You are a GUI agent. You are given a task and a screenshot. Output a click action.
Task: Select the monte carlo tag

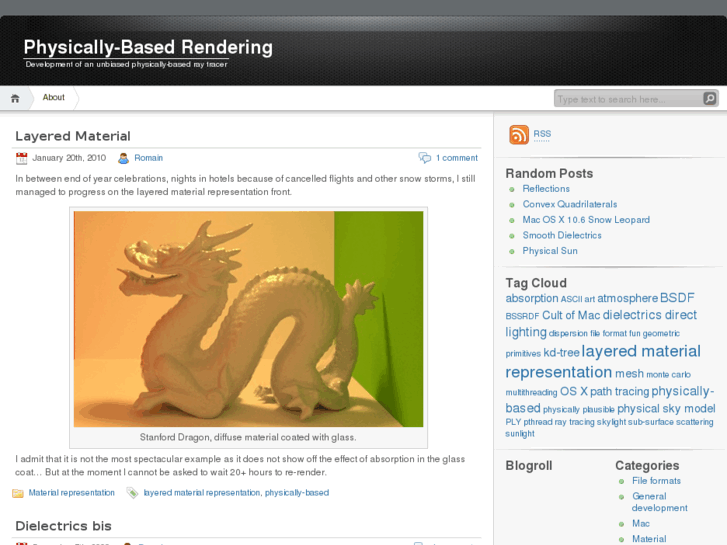pos(668,374)
